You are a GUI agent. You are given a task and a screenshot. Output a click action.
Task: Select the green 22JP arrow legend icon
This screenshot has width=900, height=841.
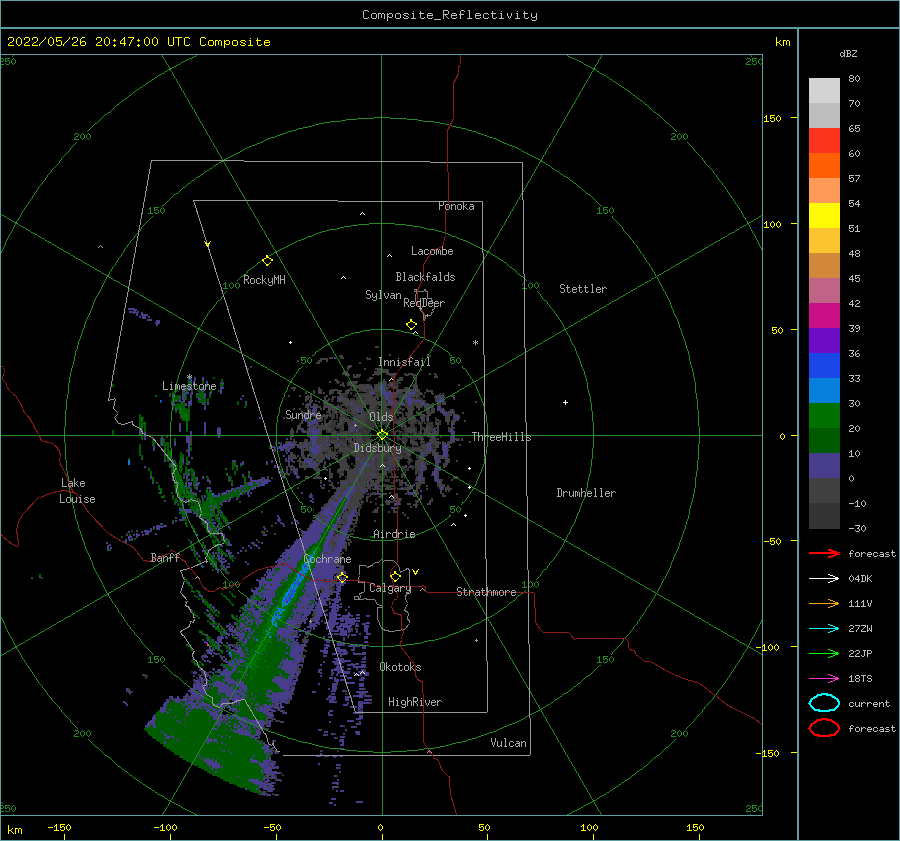(x=824, y=653)
